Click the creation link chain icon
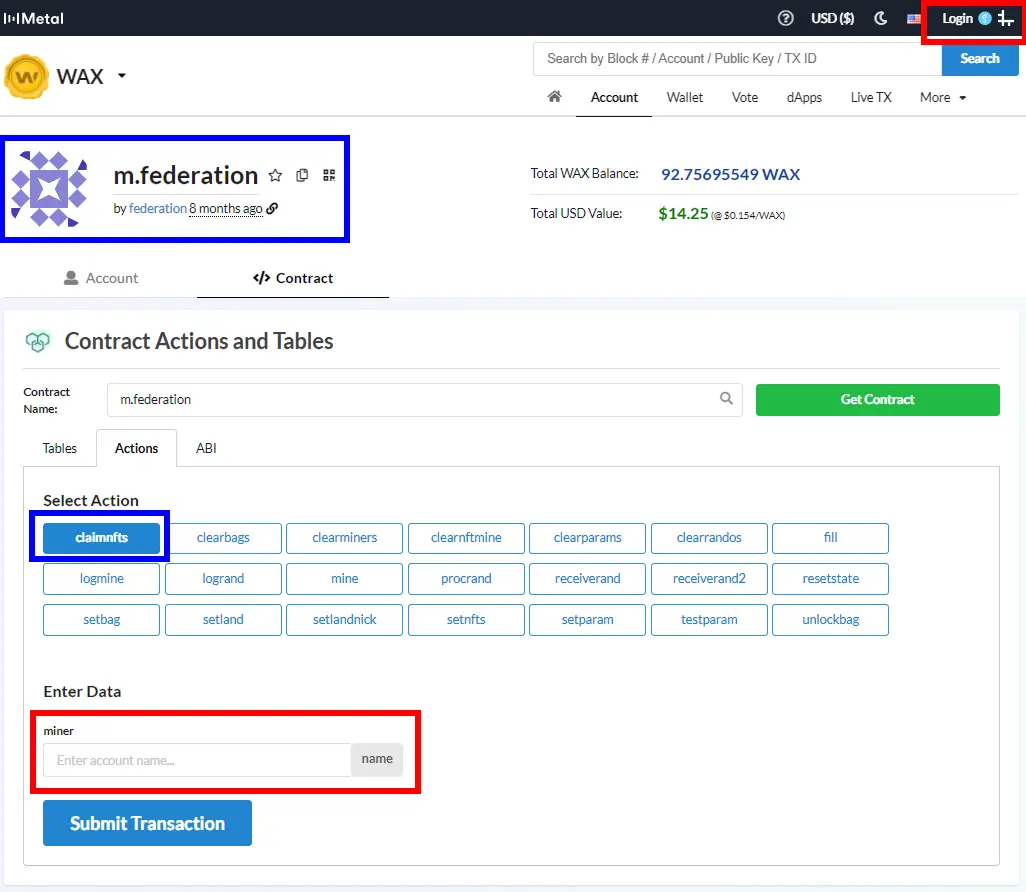The image size is (1026, 892). tap(272, 208)
